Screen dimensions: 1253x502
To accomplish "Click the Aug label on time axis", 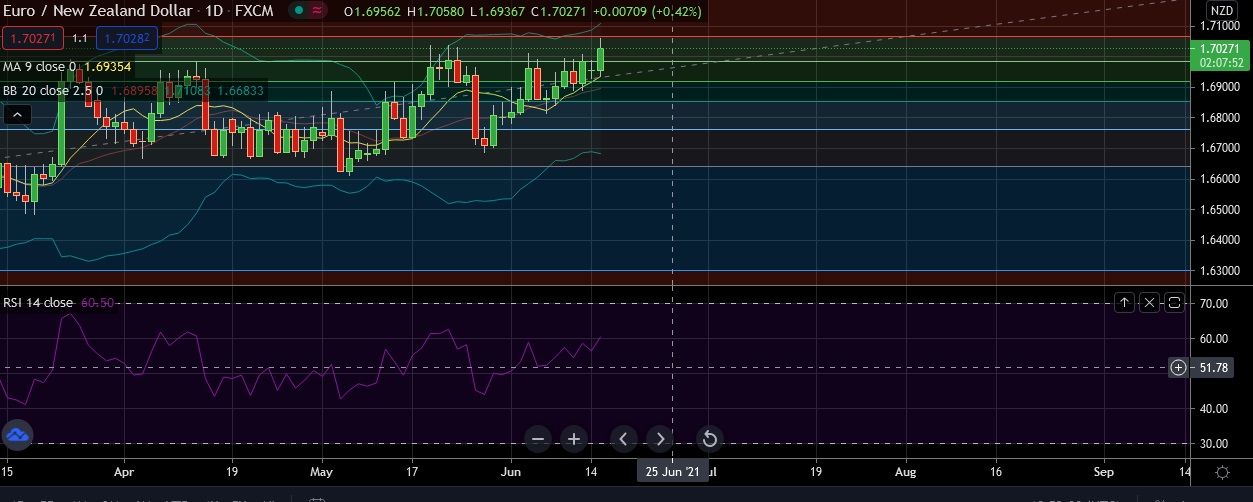I will pos(905,471).
